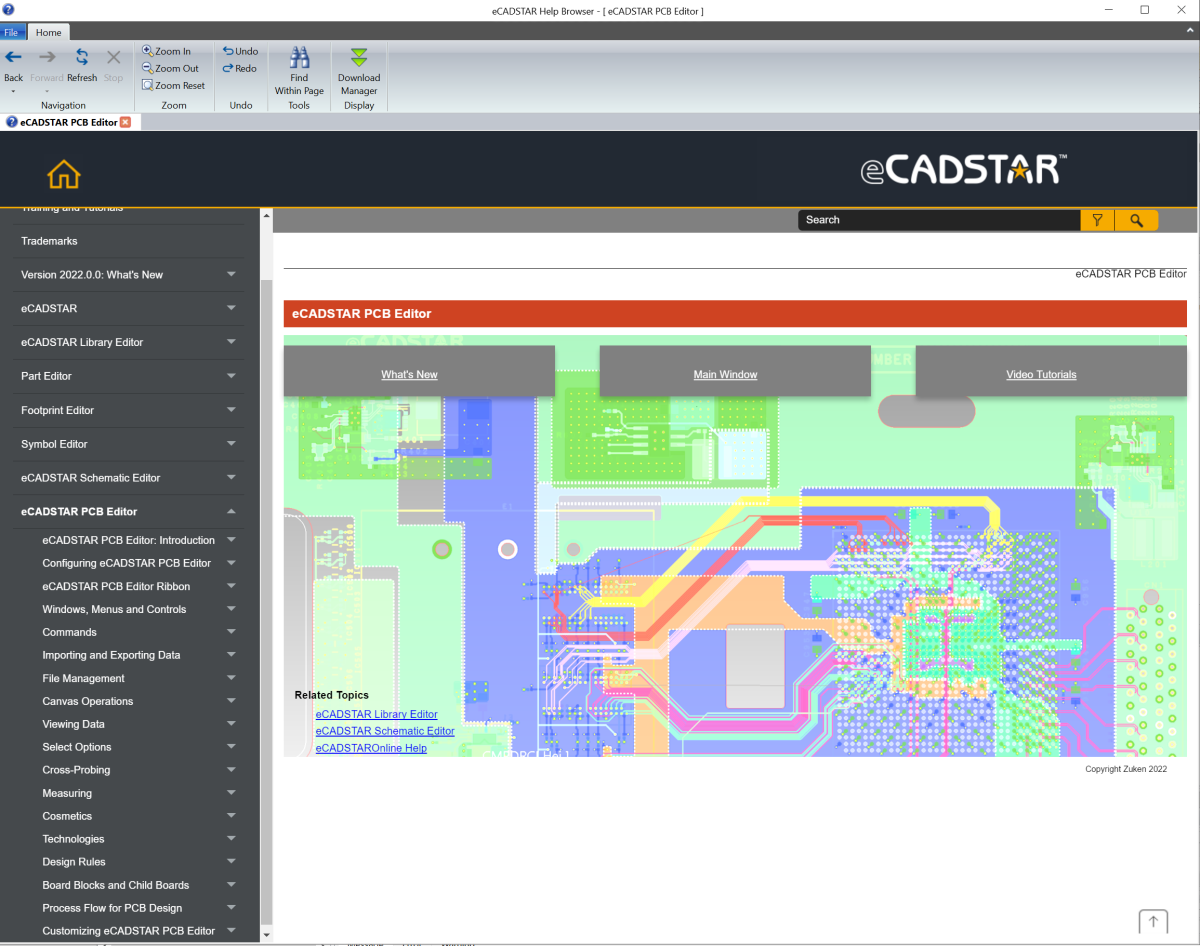Refresh the help page
The height and width of the screenshot is (946, 1200).
[x=82, y=66]
